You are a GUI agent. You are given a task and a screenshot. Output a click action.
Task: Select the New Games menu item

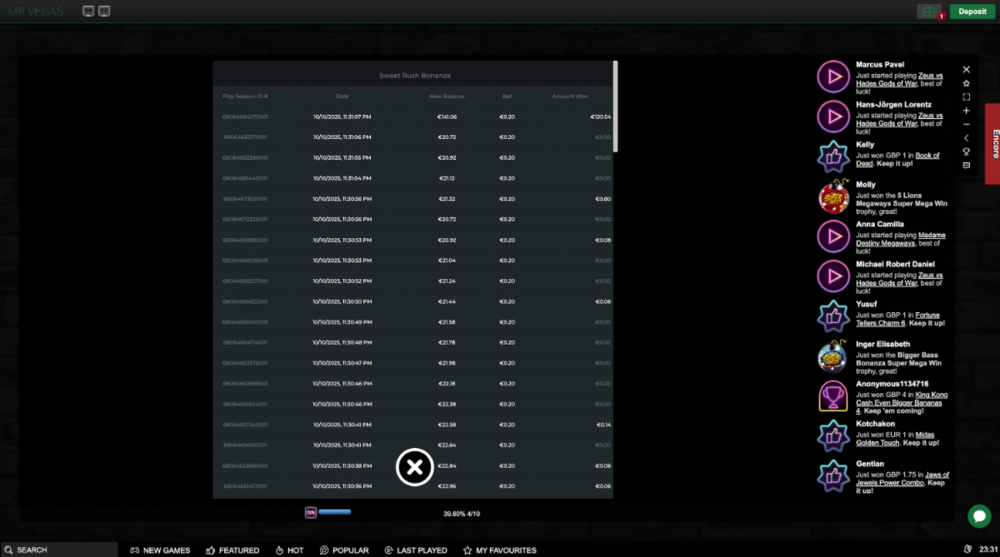click(160, 550)
